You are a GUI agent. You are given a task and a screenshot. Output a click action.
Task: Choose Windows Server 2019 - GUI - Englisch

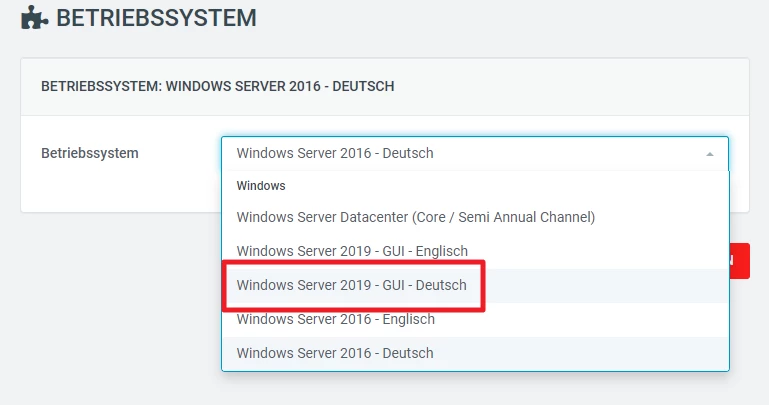click(x=352, y=251)
